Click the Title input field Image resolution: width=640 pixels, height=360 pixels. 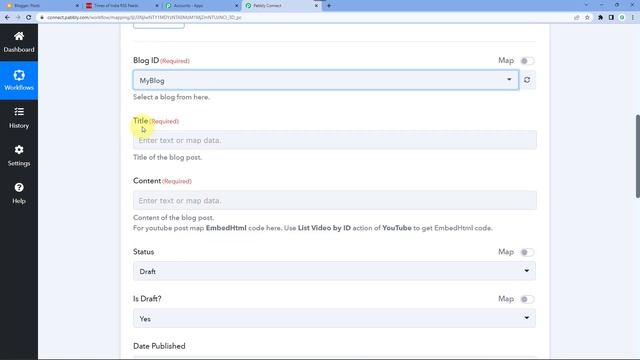tap(335, 140)
